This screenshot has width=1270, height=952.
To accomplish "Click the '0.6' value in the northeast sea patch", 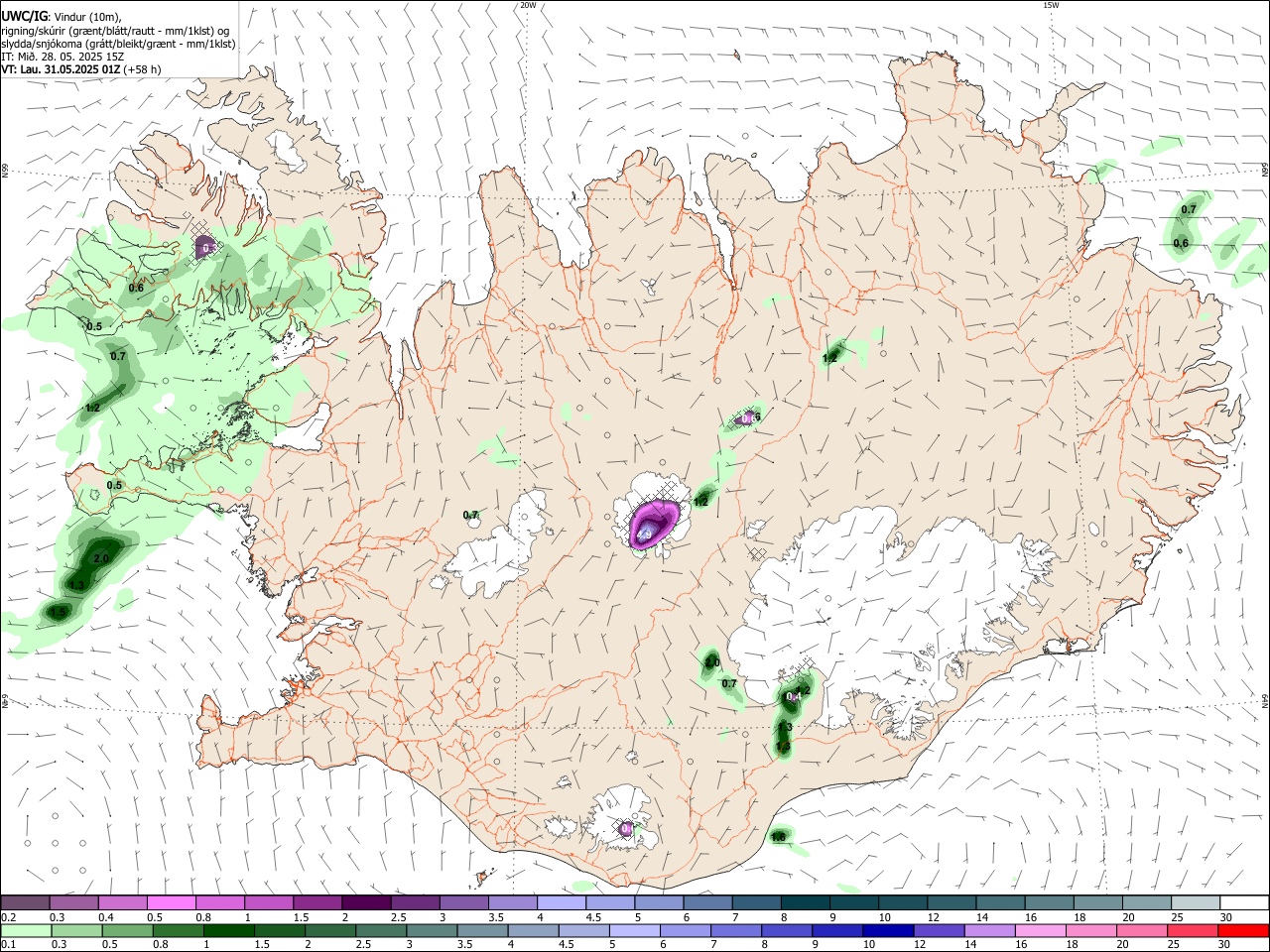I will 1181,243.
